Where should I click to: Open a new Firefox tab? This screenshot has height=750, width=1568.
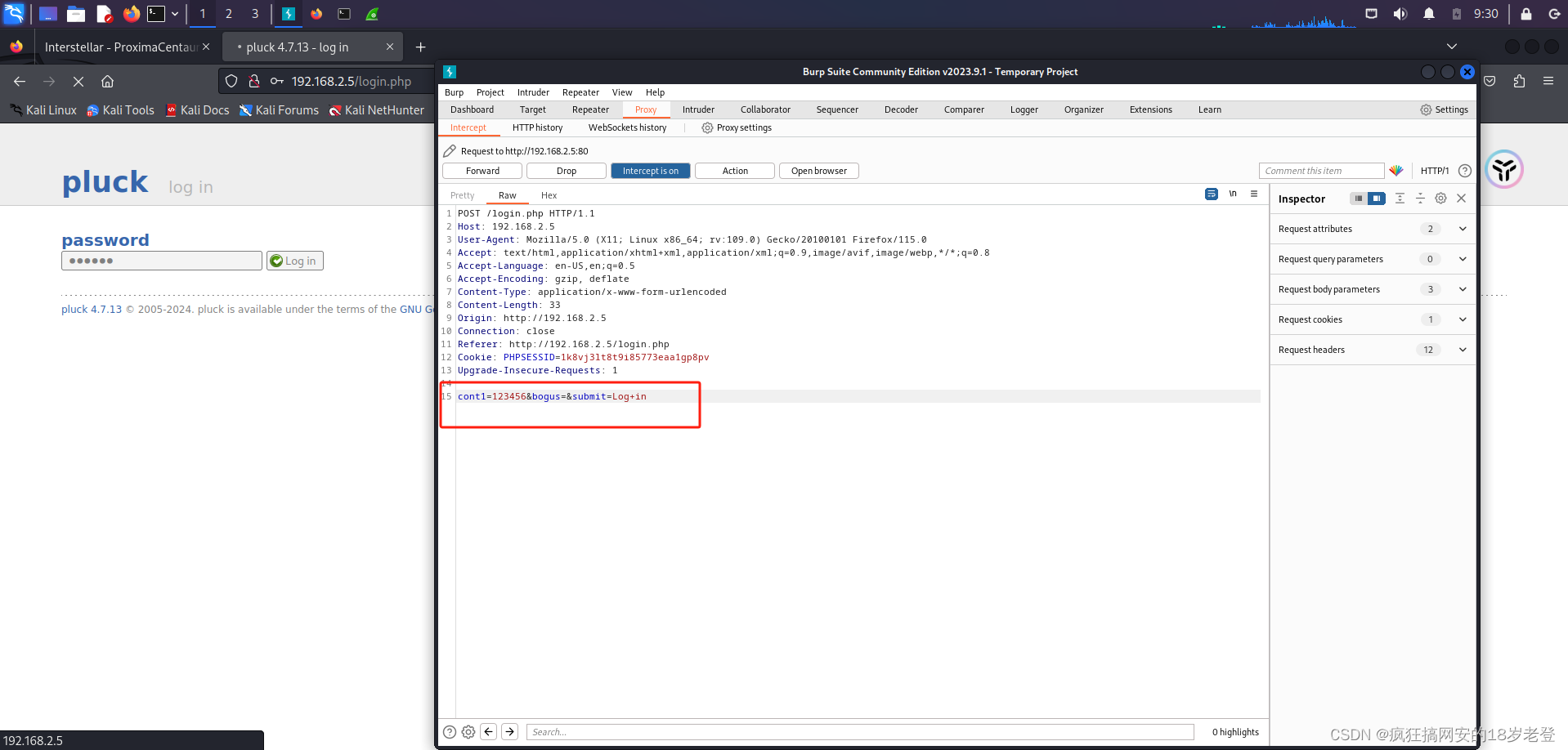coord(420,47)
